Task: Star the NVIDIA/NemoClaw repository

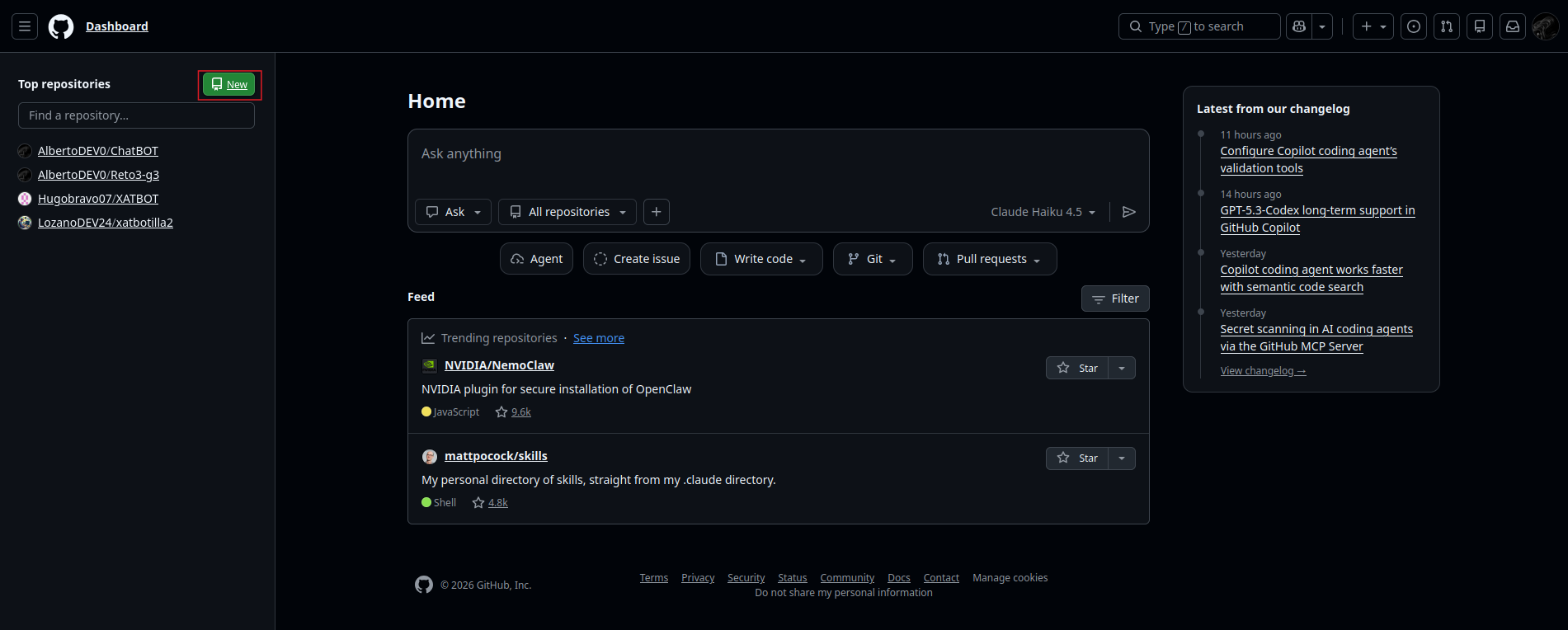Action: 1077,368
